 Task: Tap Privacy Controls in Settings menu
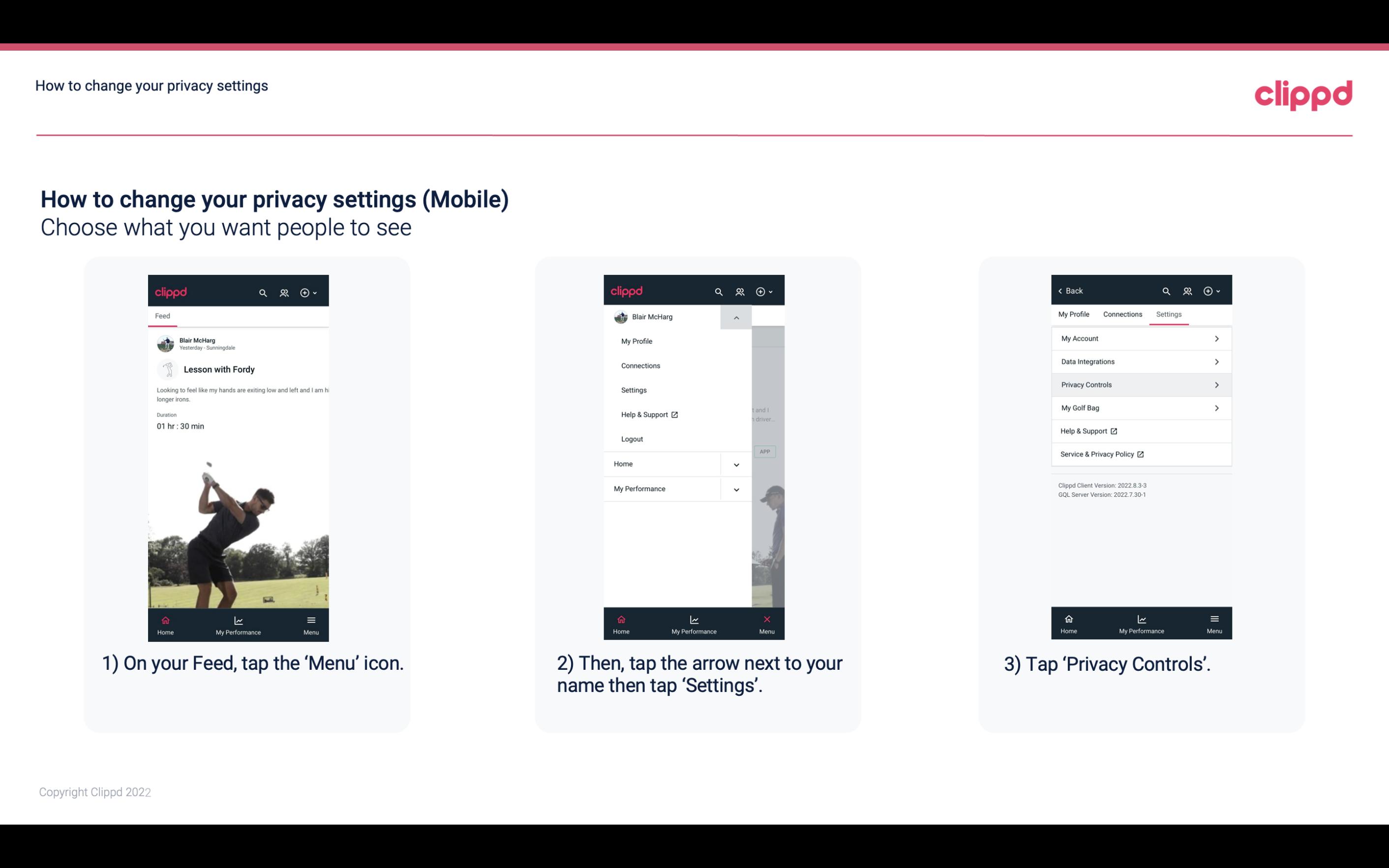(1140, 384)
